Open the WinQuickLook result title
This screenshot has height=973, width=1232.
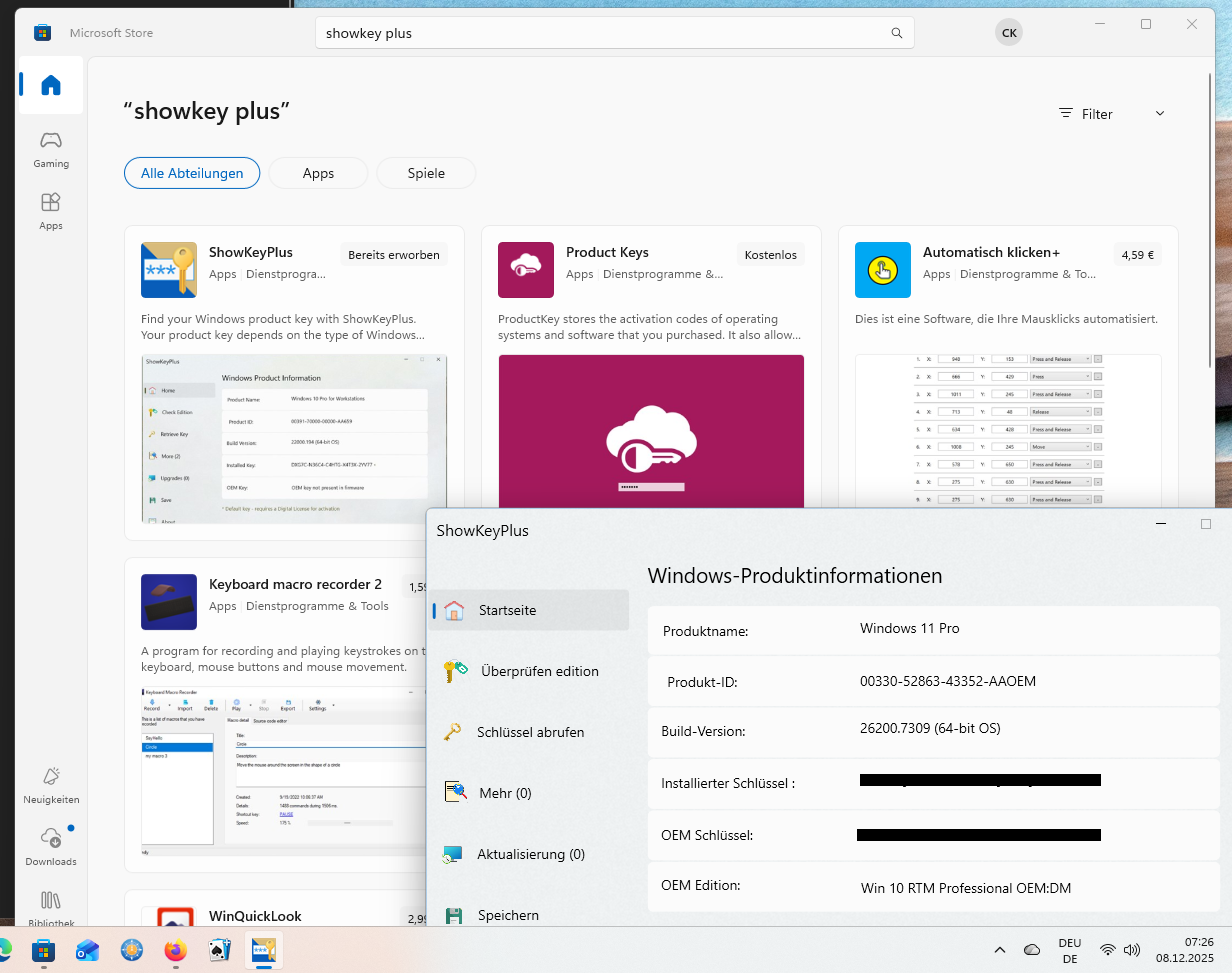pos(255,916)
